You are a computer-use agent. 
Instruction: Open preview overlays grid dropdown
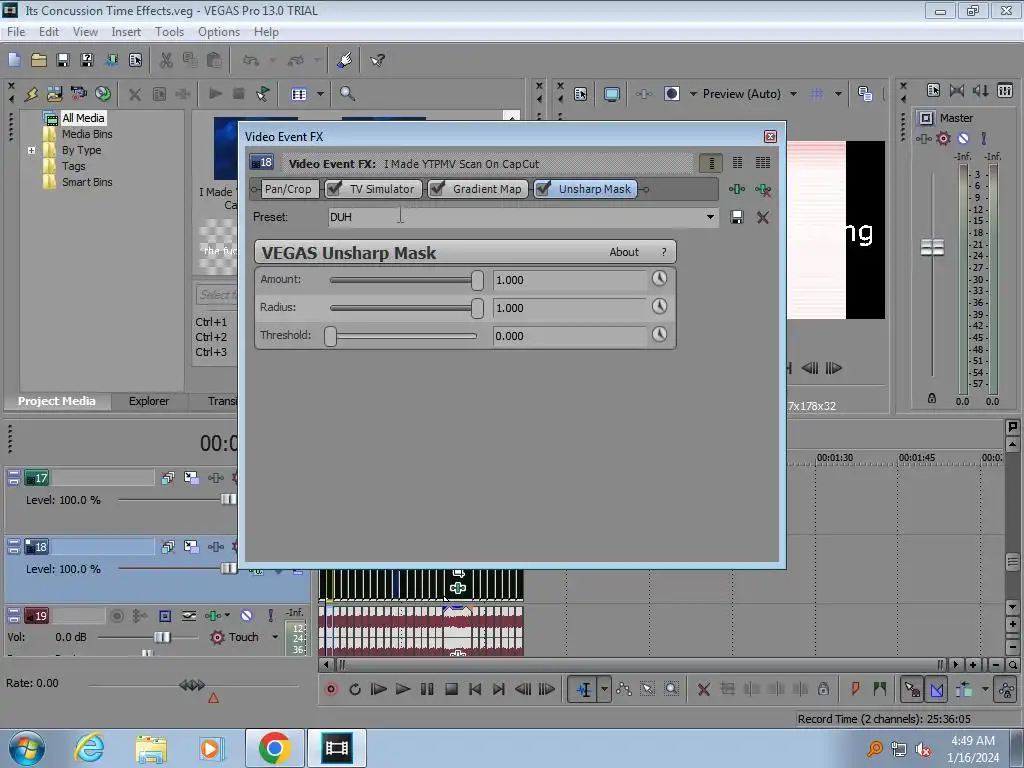pyautogui.click(x=839, y=94)
